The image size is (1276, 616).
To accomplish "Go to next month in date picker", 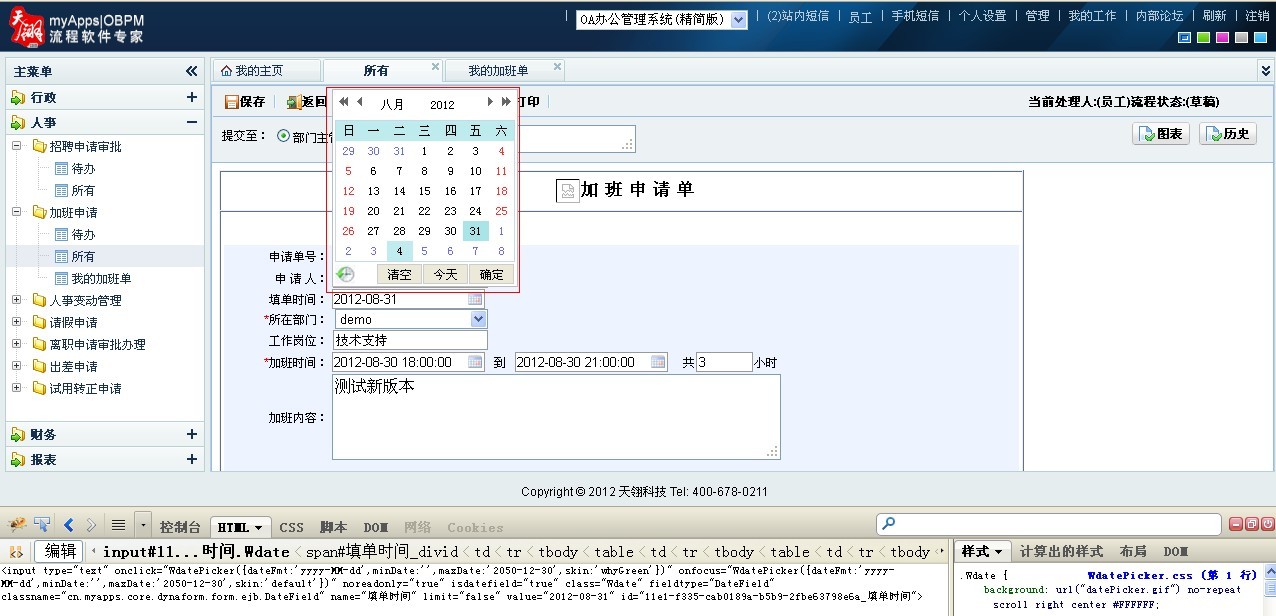I will click(490, 102).
